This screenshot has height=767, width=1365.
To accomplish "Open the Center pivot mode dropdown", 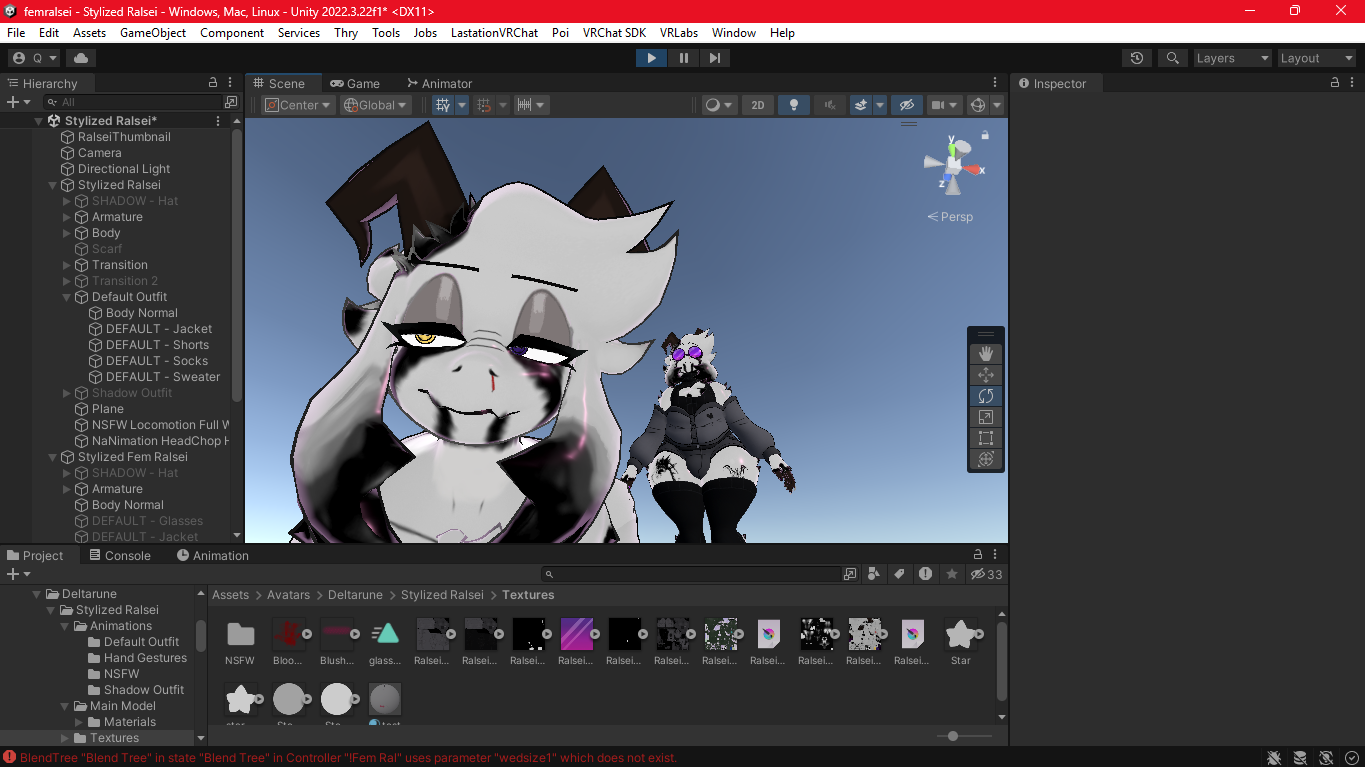I will pos(298,105).
